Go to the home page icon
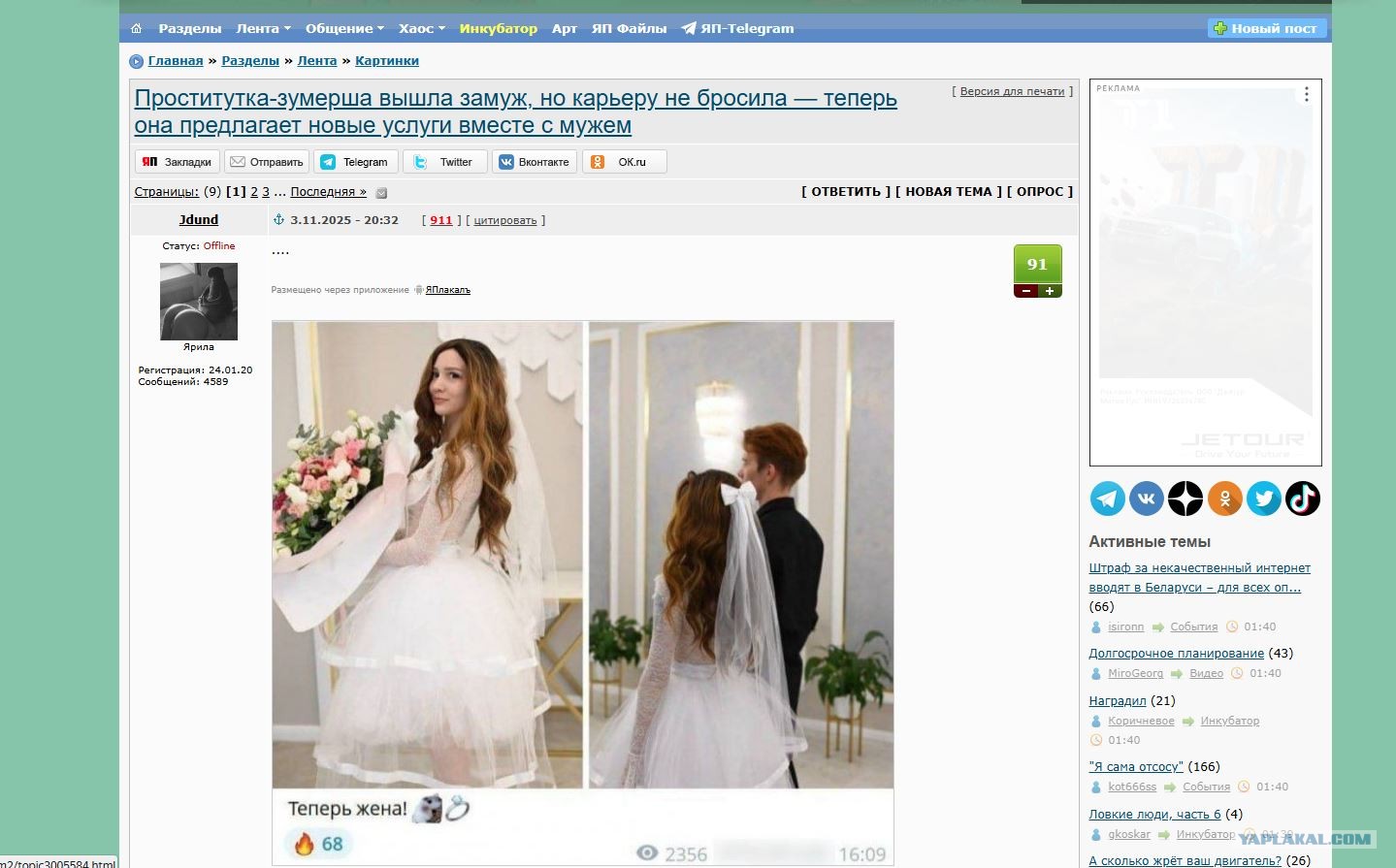Viewport: 1396px width, 868px height. coord(136,29)
